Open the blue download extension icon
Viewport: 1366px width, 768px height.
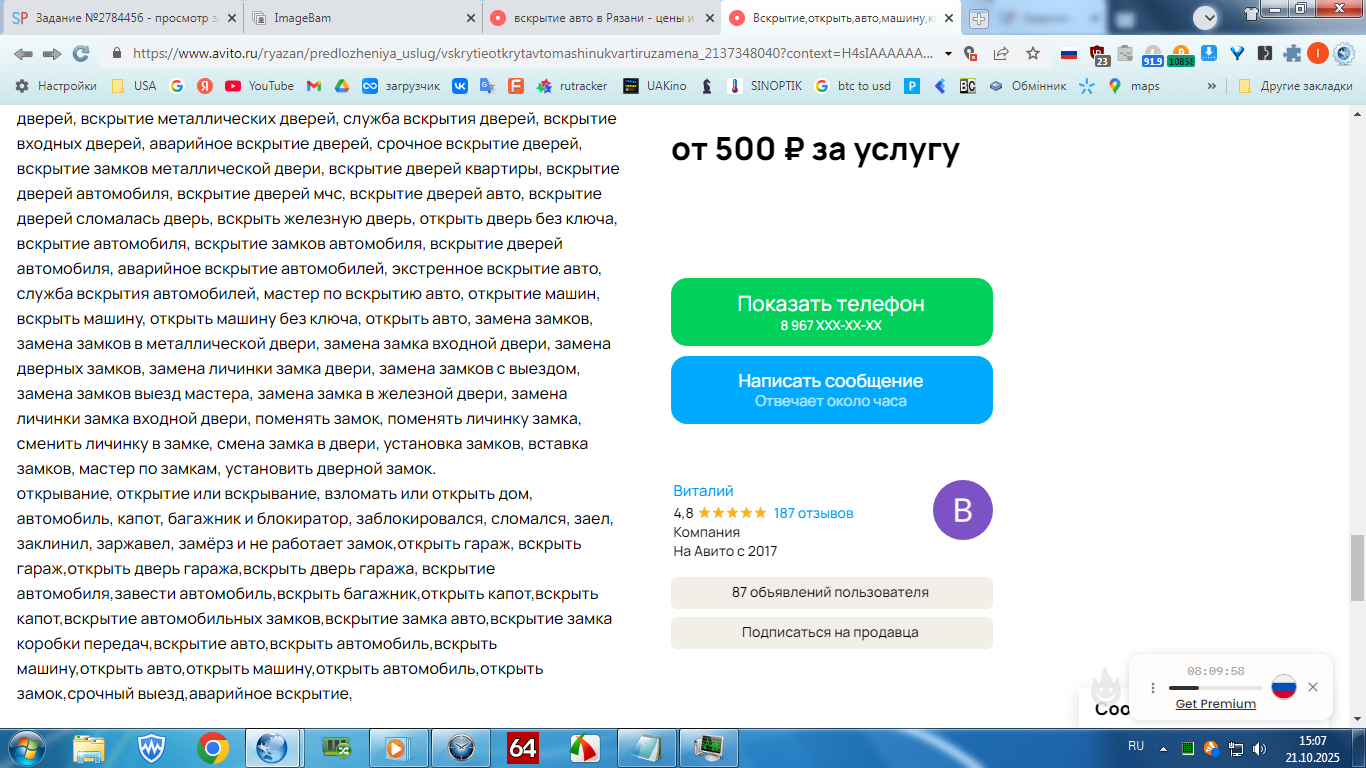click(1209, 53)
